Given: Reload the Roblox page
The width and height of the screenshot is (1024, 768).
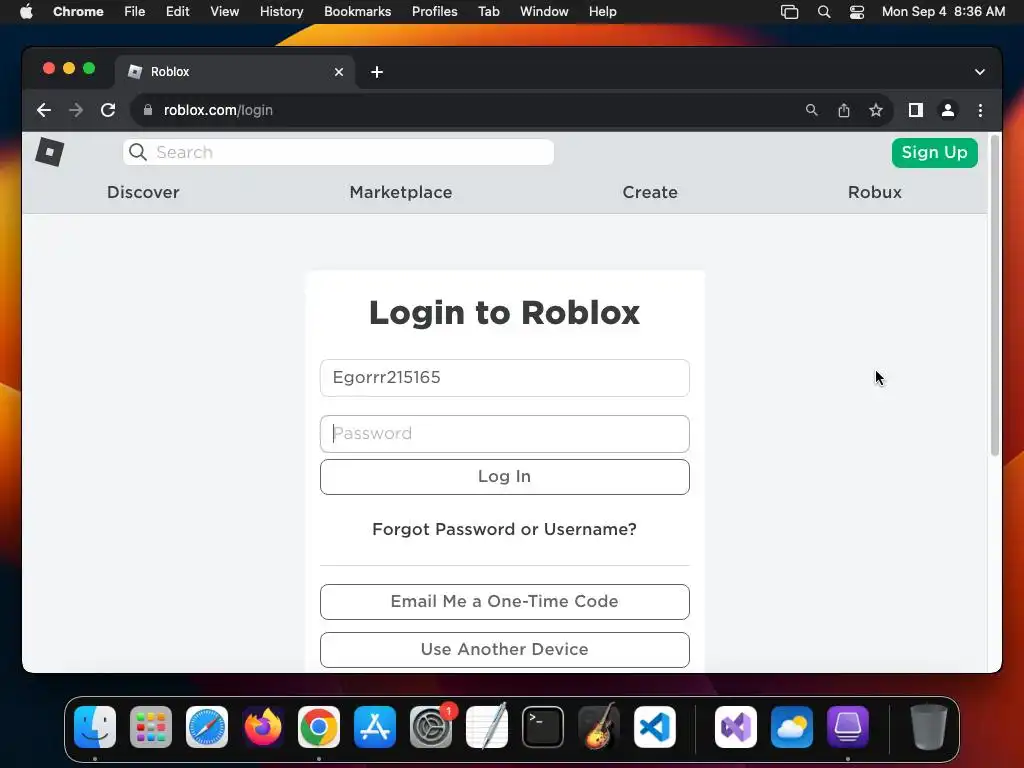Looking at the screenshot, I should (x=108, y=110).
